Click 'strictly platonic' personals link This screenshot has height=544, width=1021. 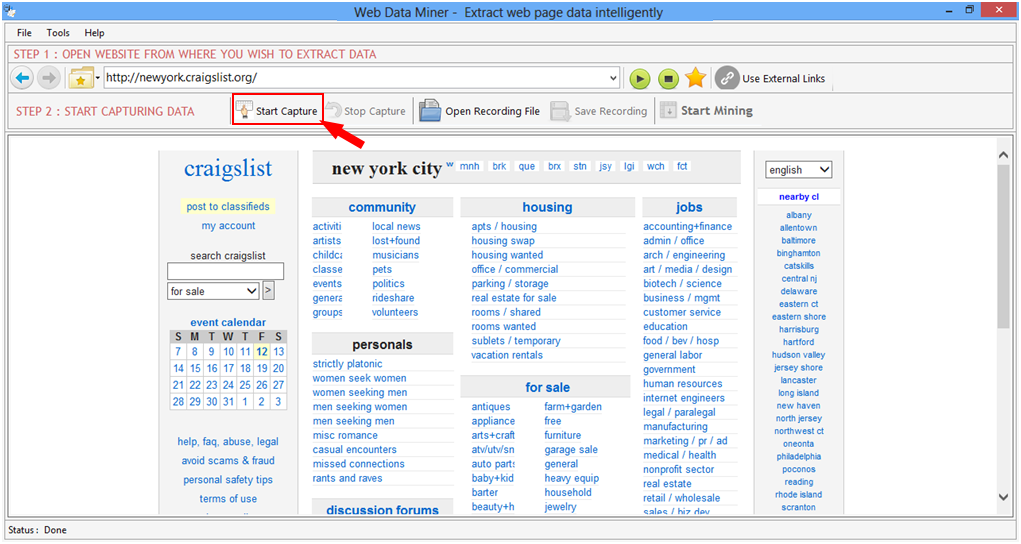click(348, 364)
